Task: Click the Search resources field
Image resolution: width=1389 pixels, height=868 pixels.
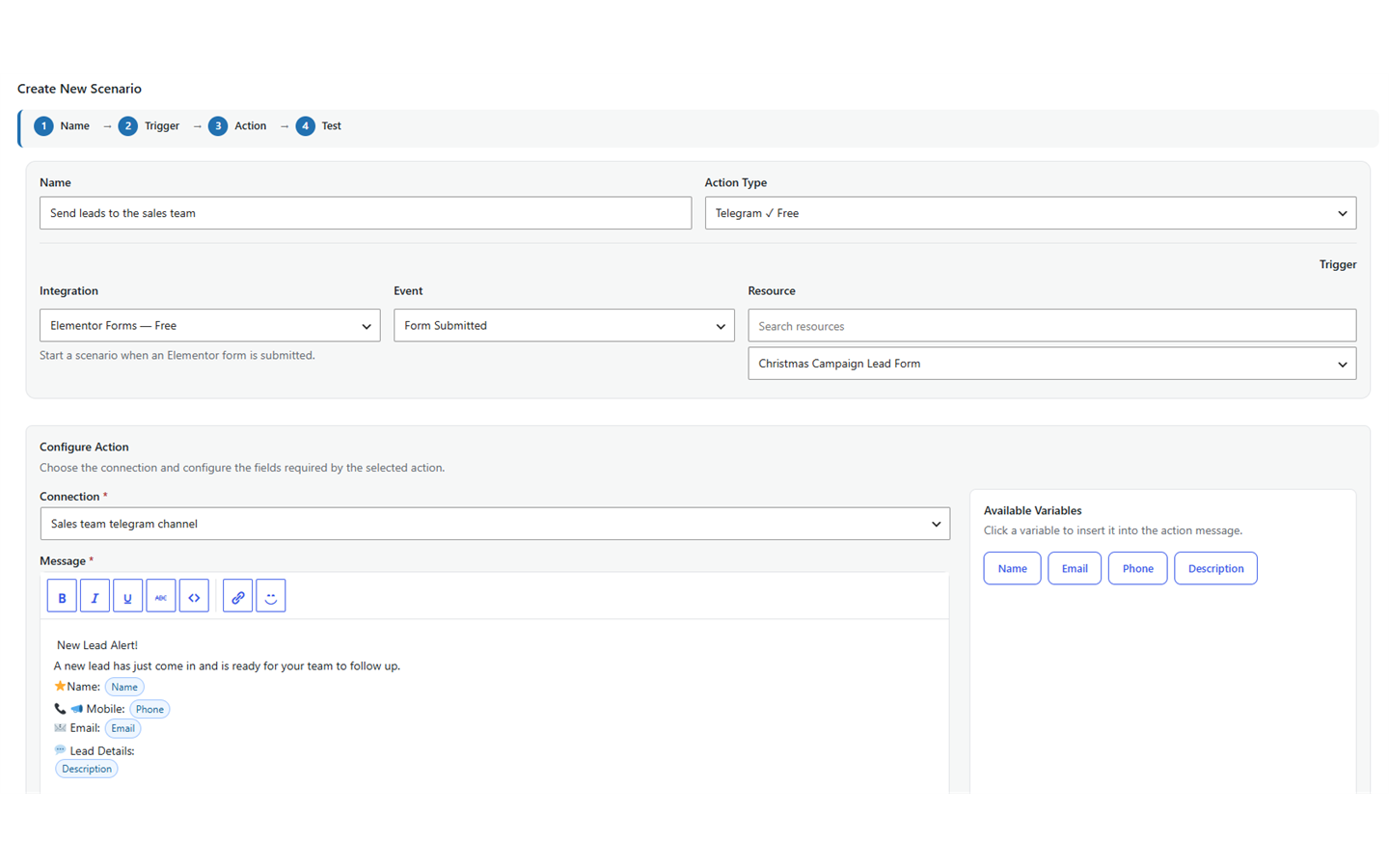Action: point(1052,326)
